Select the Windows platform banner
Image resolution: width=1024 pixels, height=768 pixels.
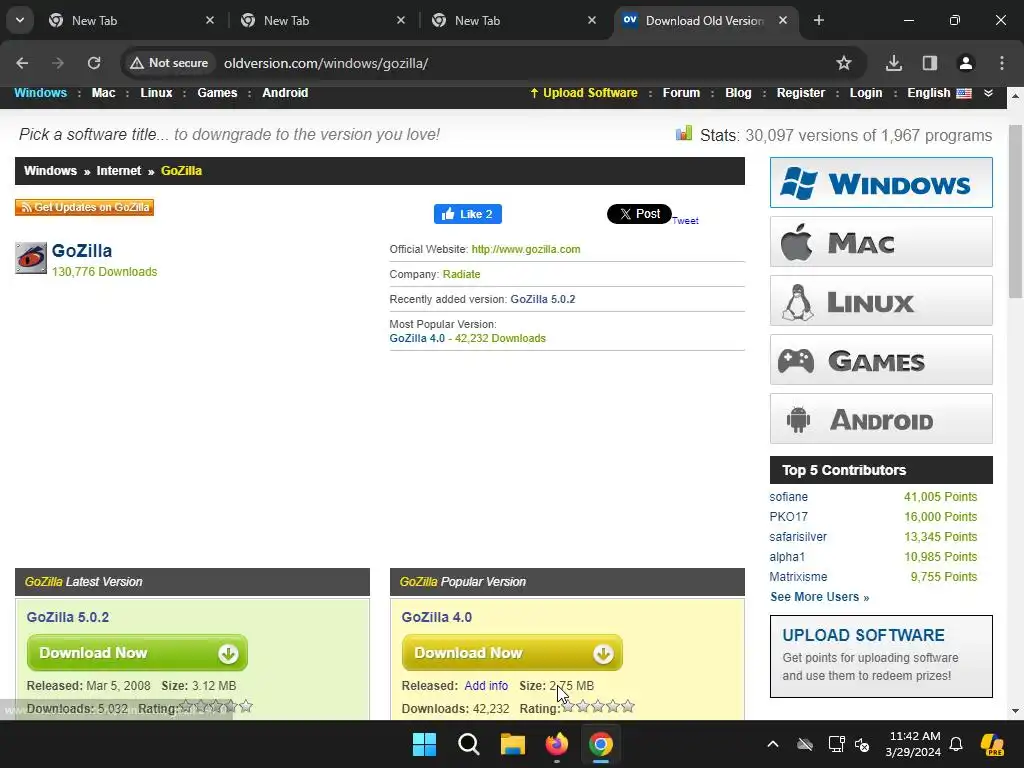click(x=881, y=182)
